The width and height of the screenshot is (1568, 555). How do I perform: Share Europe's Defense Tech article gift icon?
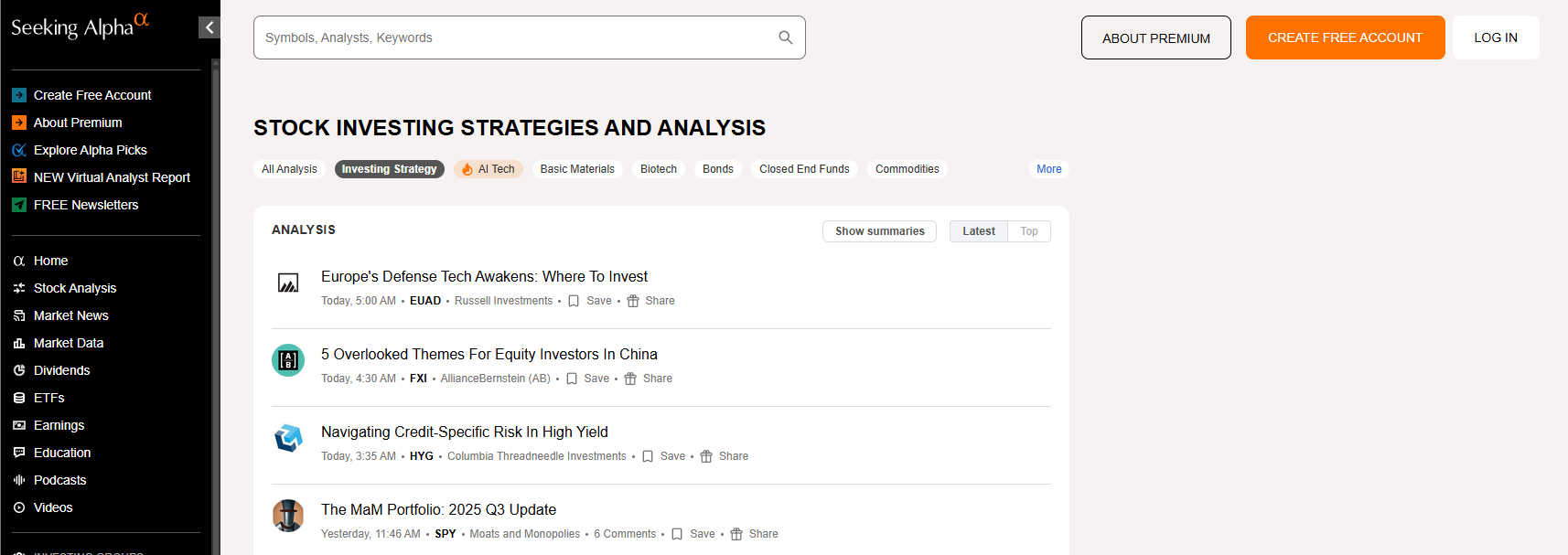(x=633, y=301)
